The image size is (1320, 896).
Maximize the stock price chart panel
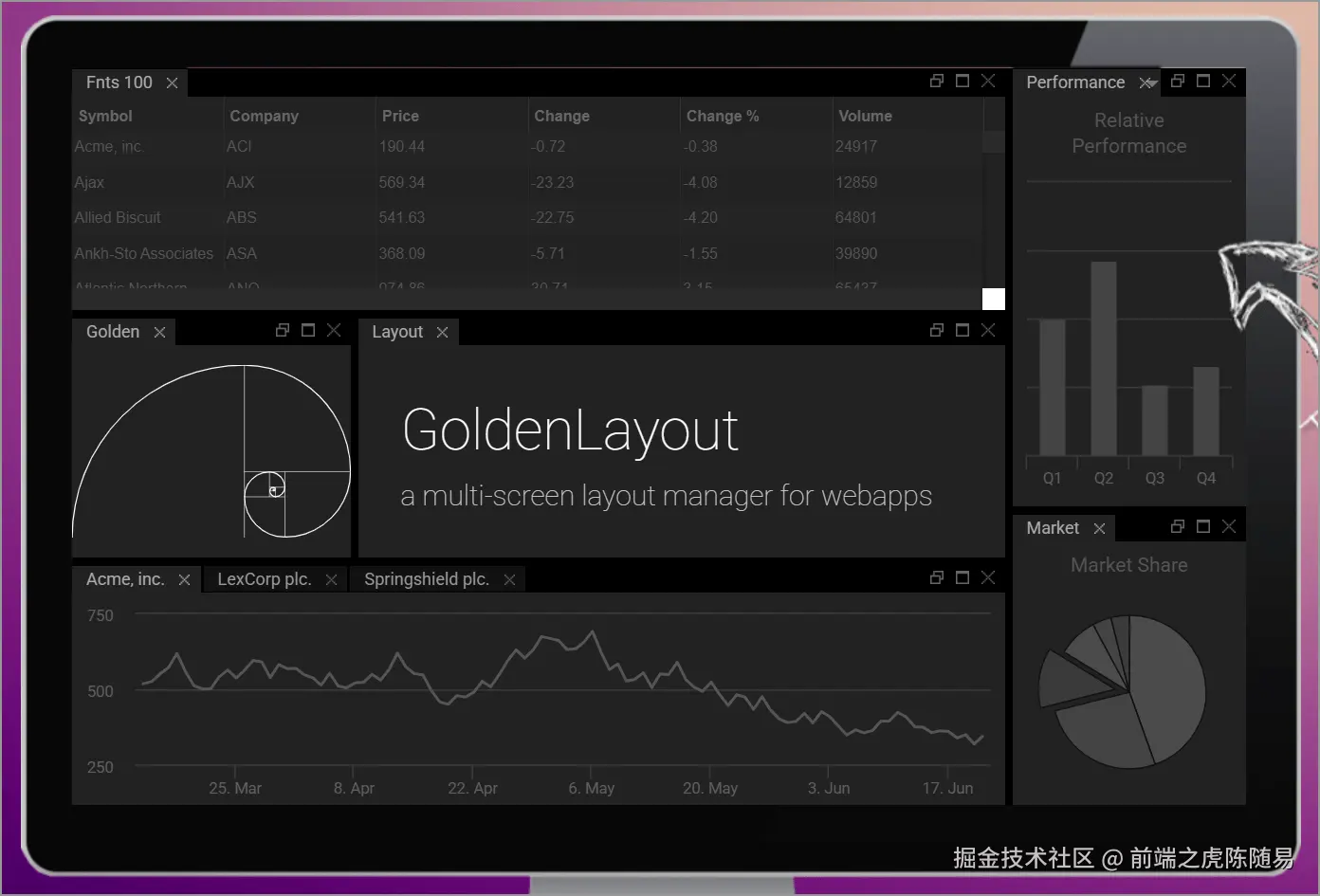[962, 577]
